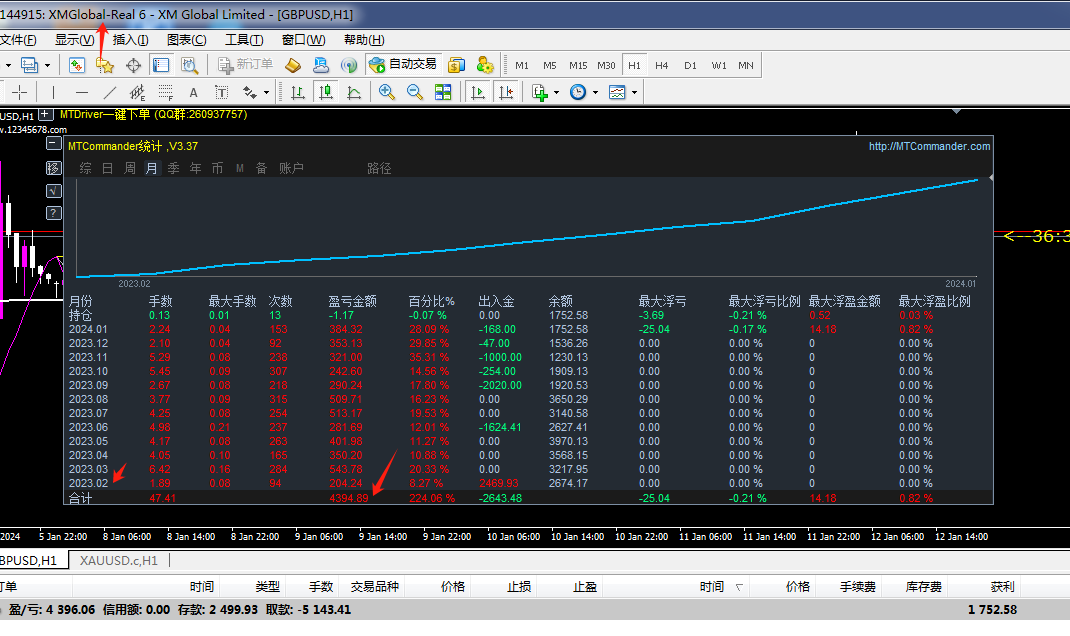Toggle chart auto scroll icon
The height and width of the screenshot is (636, 1070).
point(478,92)
